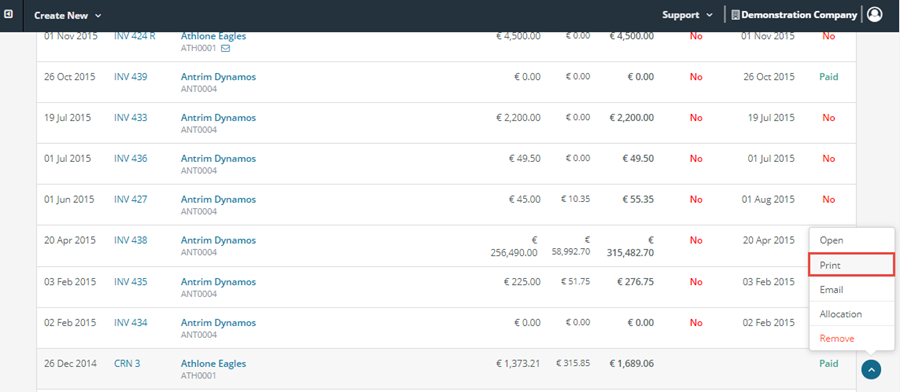900x392 pixels.
Task: Expand the Create New dropdown
Action: (67, 15)
